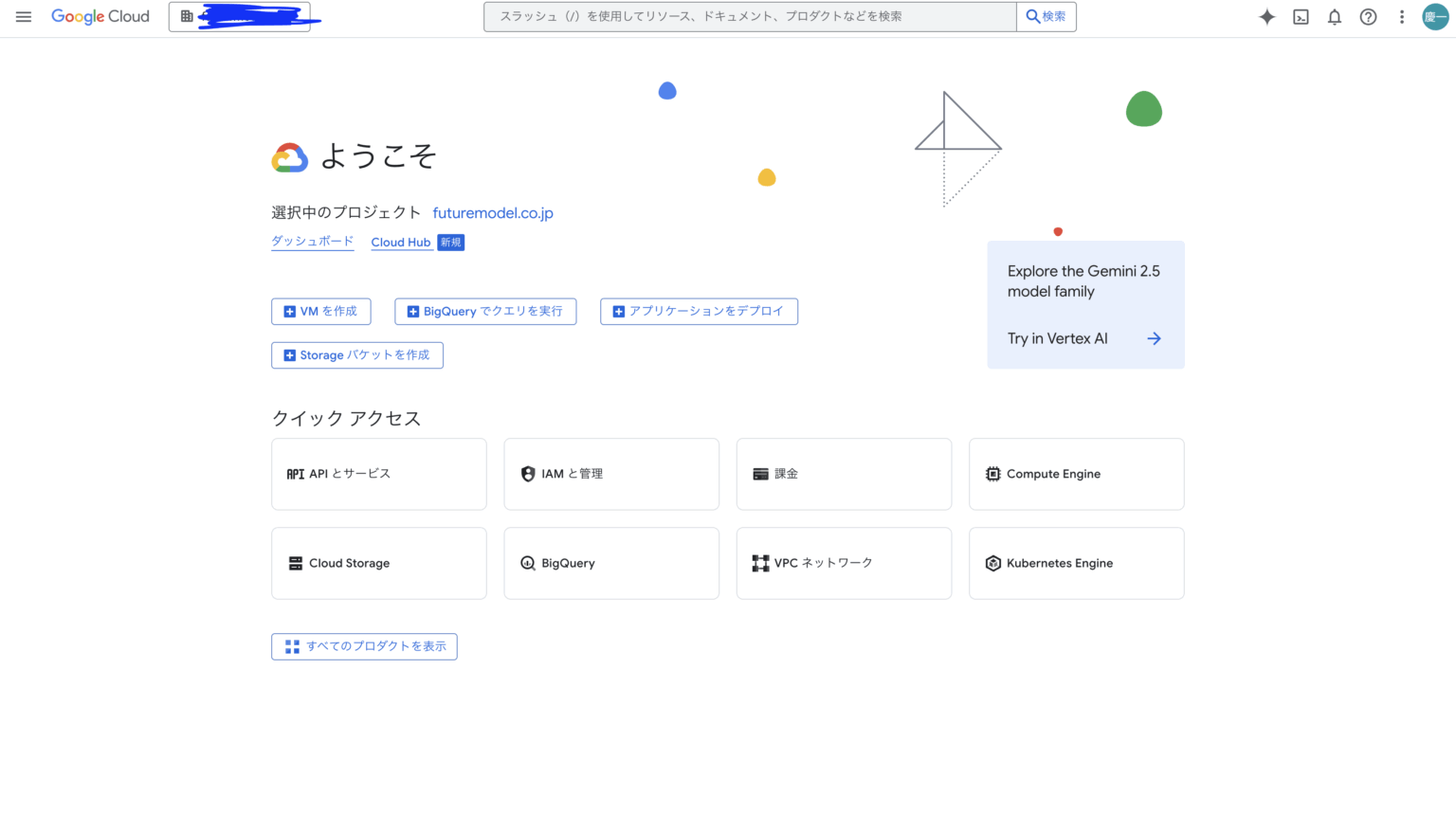Open the IAM と管理 card
This screenshot has height=832, width=1456.
611,474
